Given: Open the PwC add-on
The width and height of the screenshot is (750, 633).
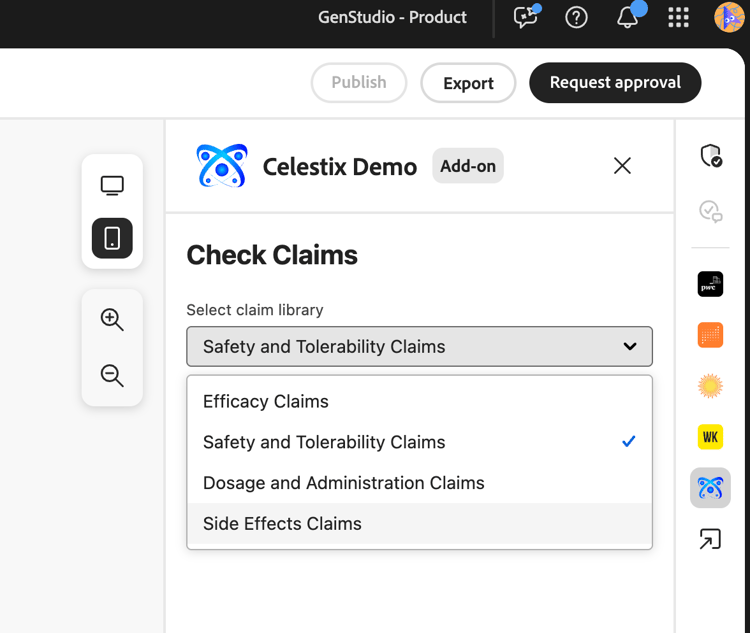Looking at the screenshot, I should 710,284.
